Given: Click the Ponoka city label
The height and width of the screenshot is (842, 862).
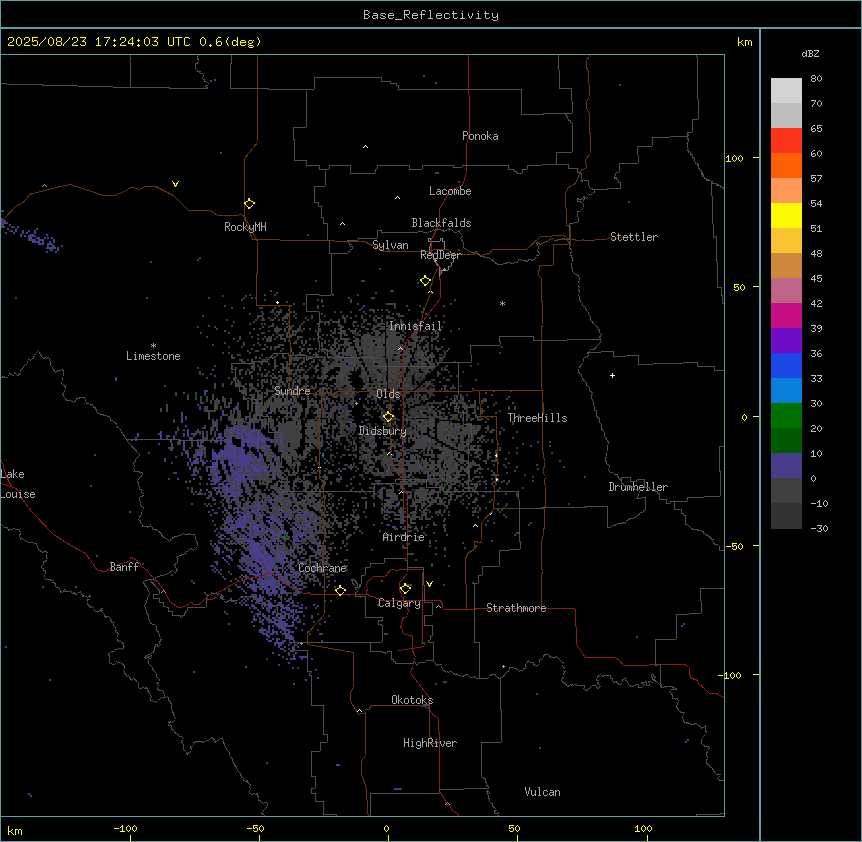Looking at the screenshot, I should tap(480, 136).
